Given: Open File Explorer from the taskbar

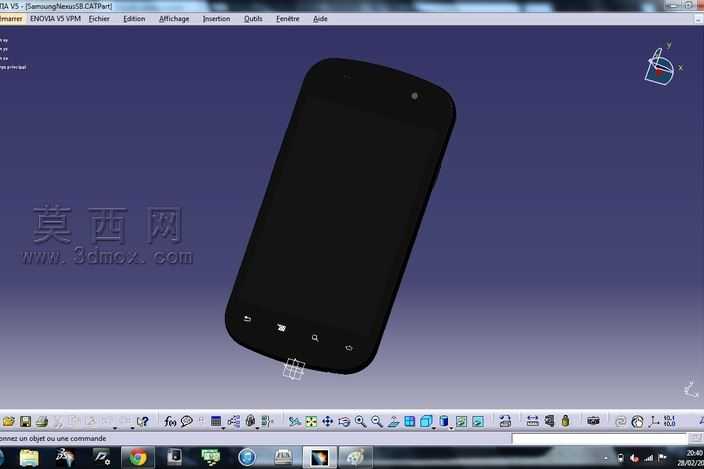Looking at the screenshot, I should click(x=29, y=457).
